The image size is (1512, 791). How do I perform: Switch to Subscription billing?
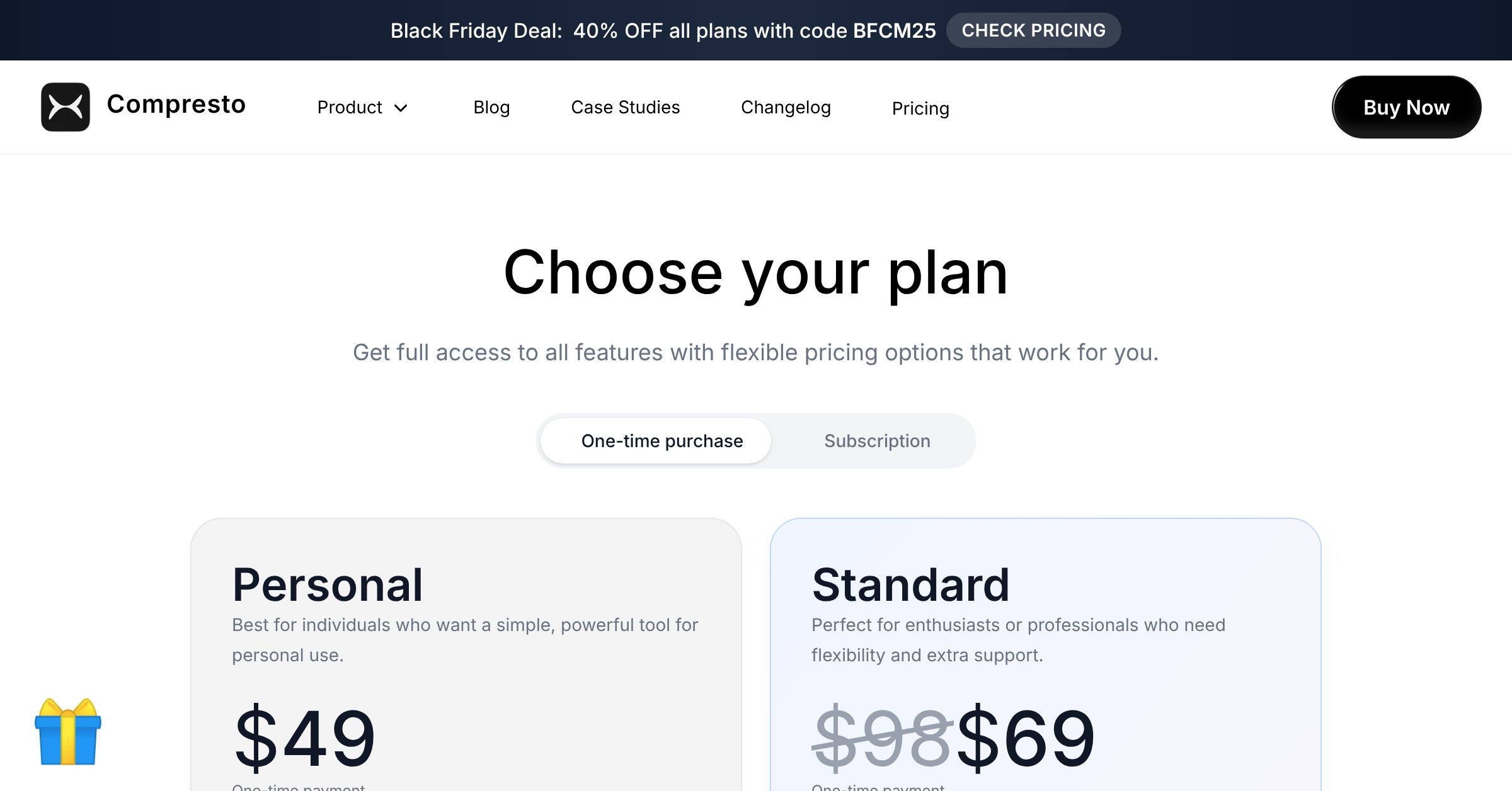click(877, 441)
